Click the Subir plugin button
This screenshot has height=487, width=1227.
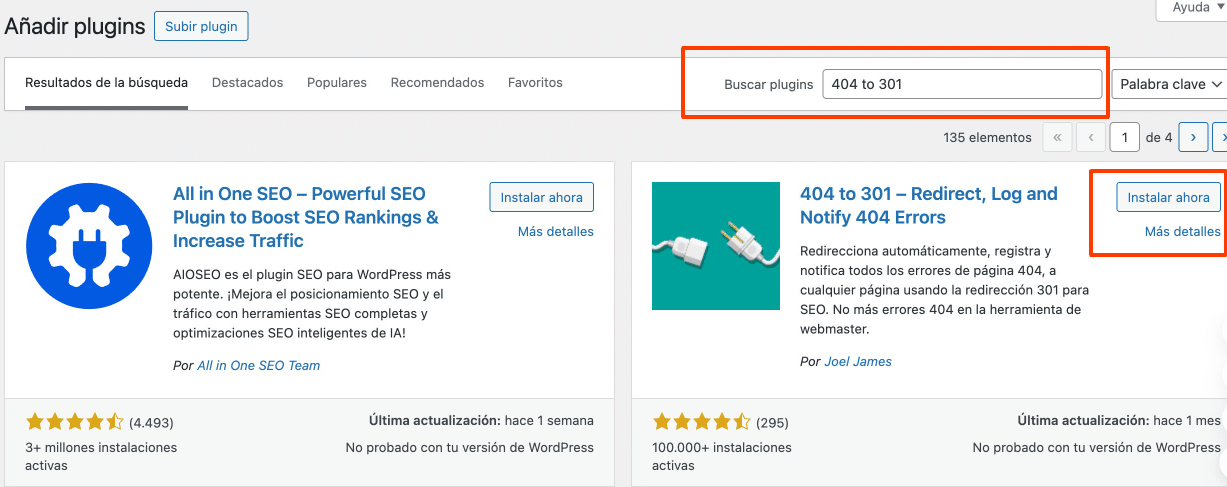pyautogui.click(x=201, y=26)
